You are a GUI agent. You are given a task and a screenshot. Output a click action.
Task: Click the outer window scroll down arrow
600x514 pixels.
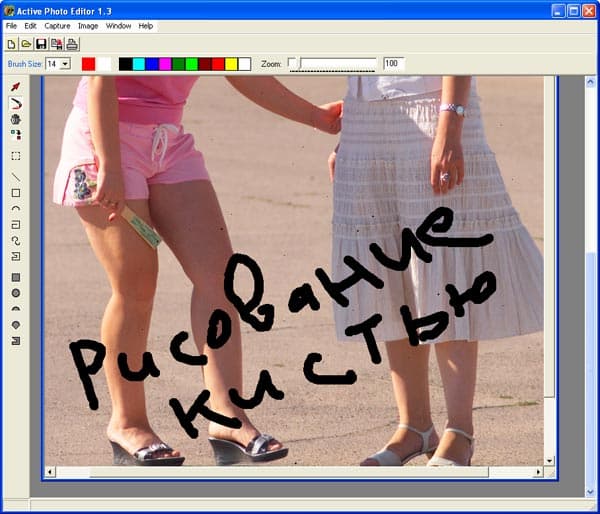pyautogui.click(x=590, y=492)
